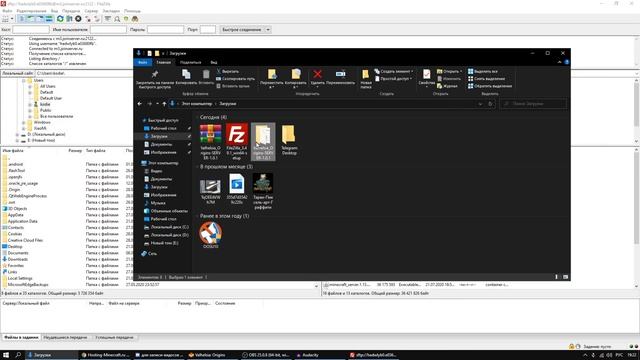Open Site Manager dropdown arrow in FileZilla

pyautogui.click(x=12, y=19)
